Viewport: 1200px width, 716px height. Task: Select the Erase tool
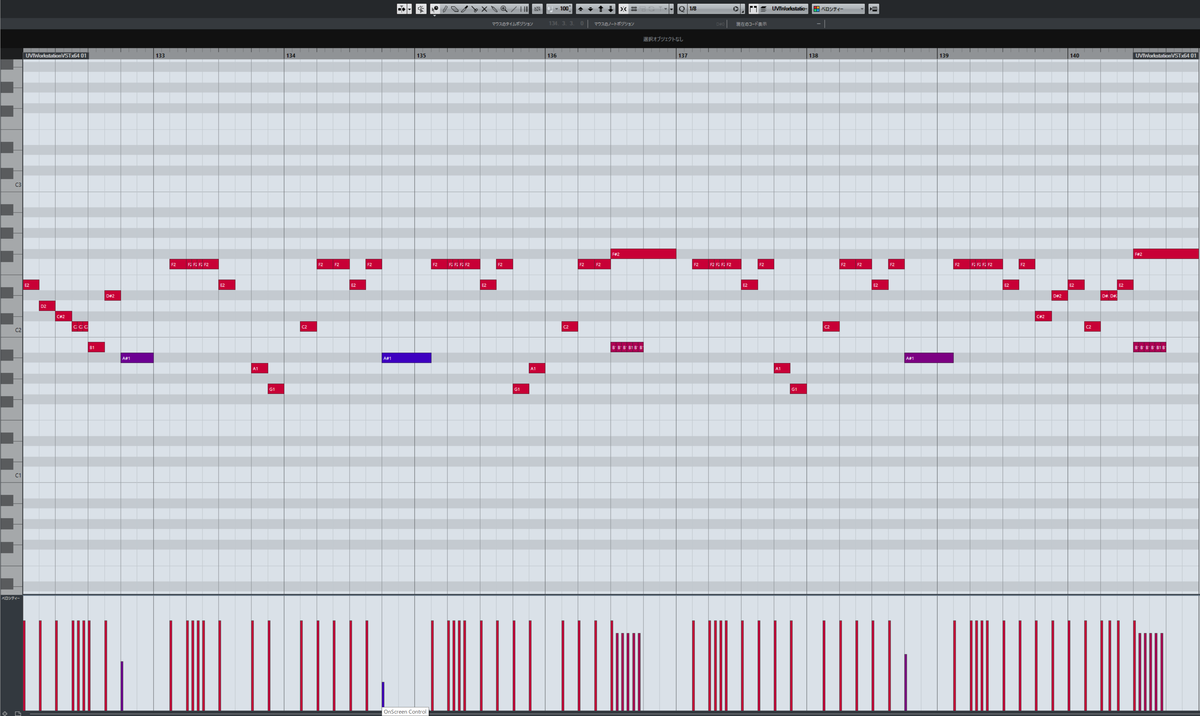coord(455,8)
